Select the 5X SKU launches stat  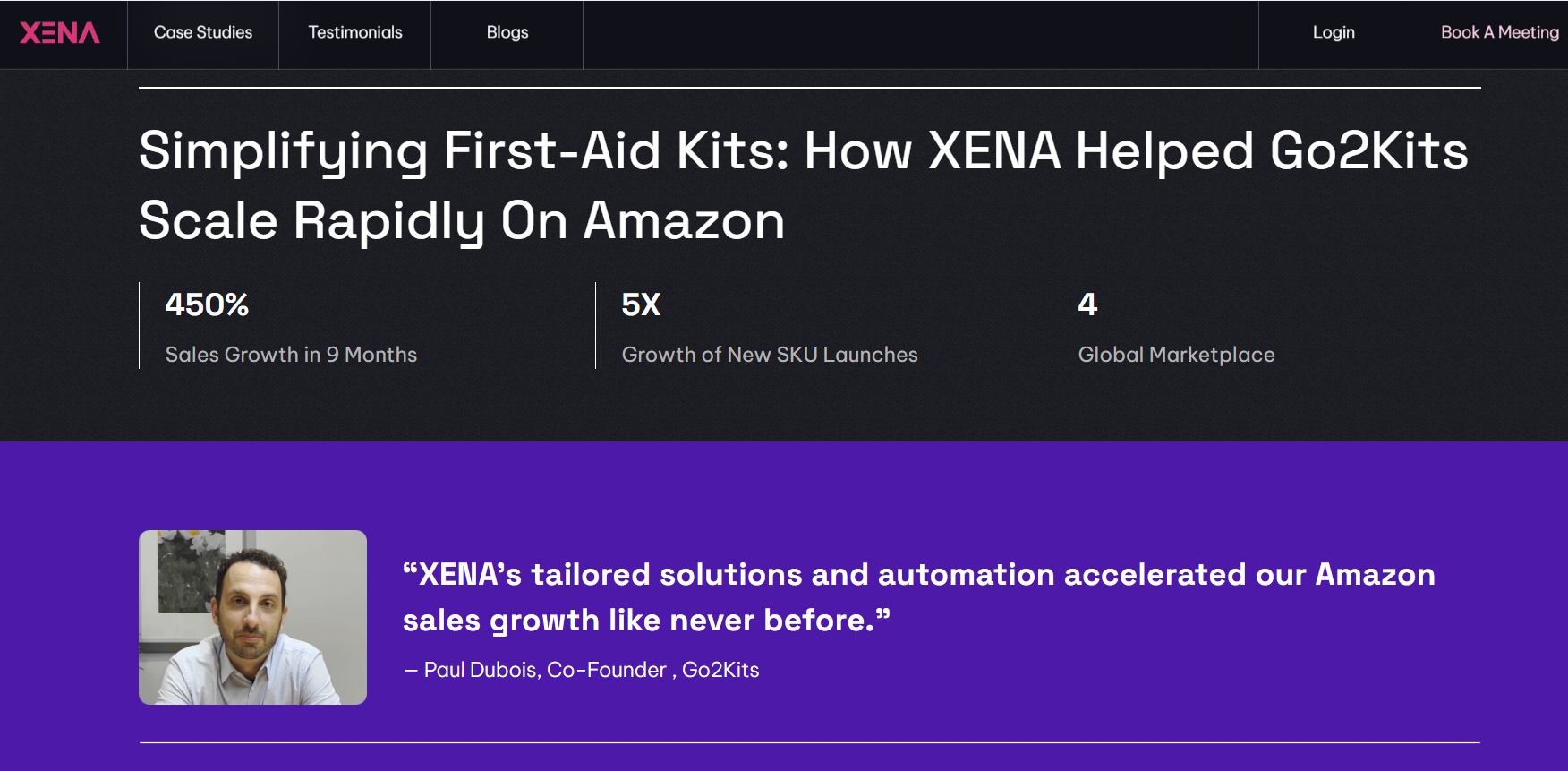coord(640,304)
